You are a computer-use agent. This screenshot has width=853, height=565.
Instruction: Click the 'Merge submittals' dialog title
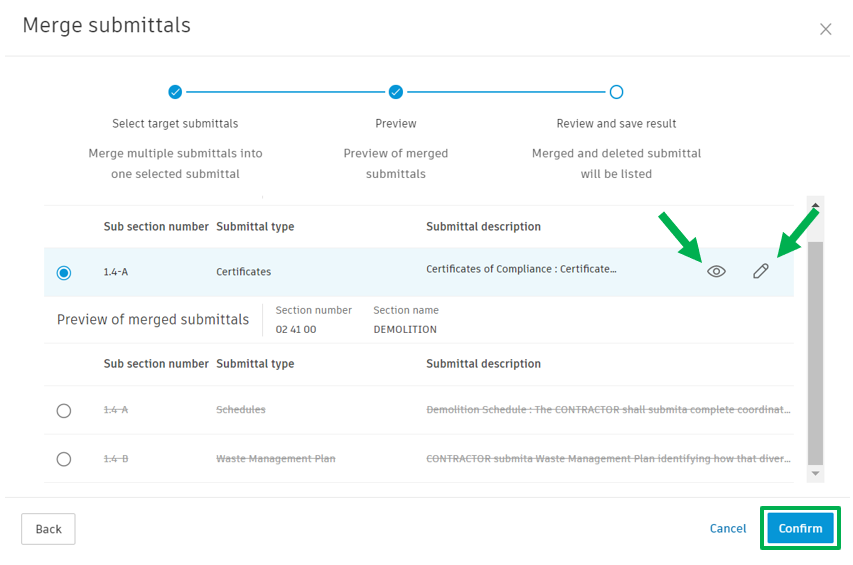pos(107,25)
